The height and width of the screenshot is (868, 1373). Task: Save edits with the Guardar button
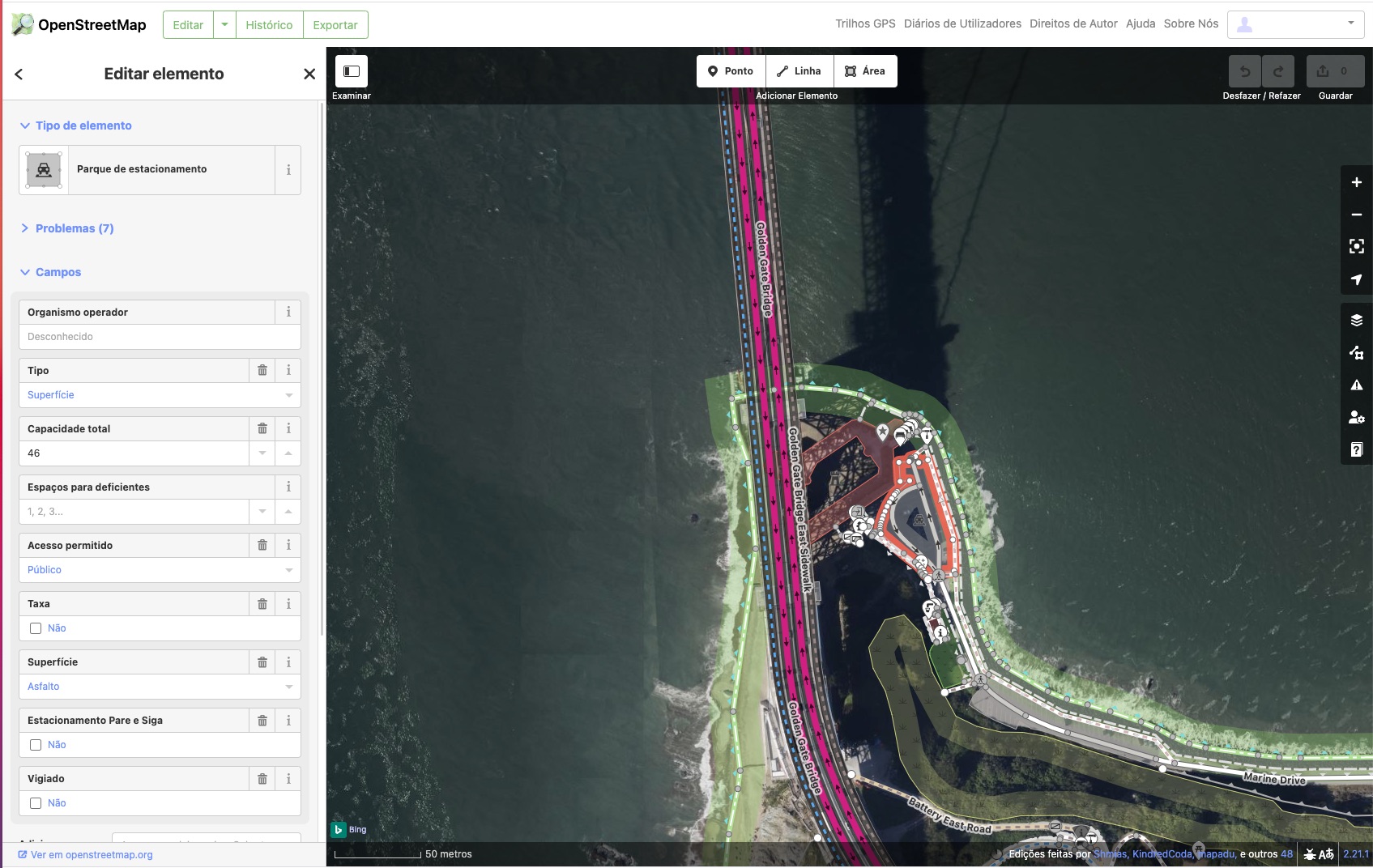point(1336,71)
